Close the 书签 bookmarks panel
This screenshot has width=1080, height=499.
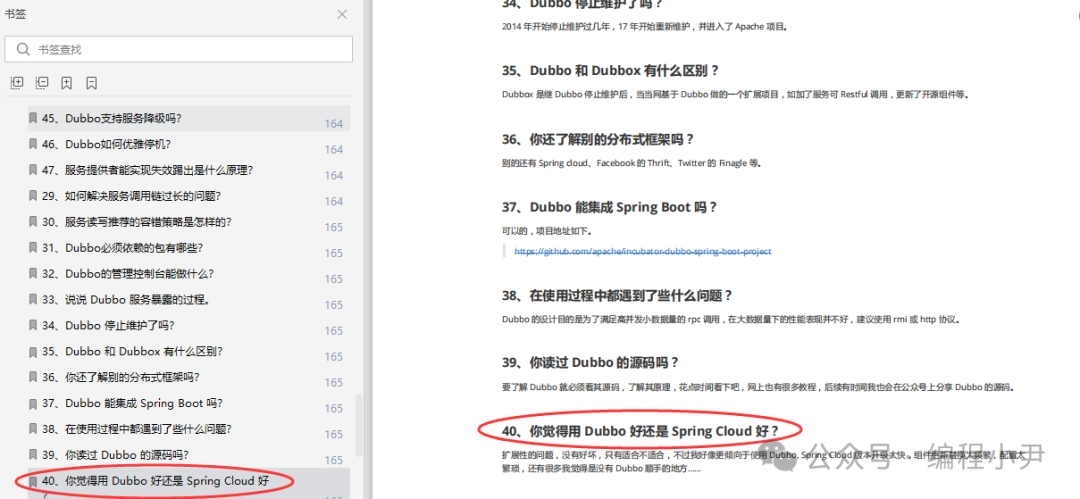point(342,14)
